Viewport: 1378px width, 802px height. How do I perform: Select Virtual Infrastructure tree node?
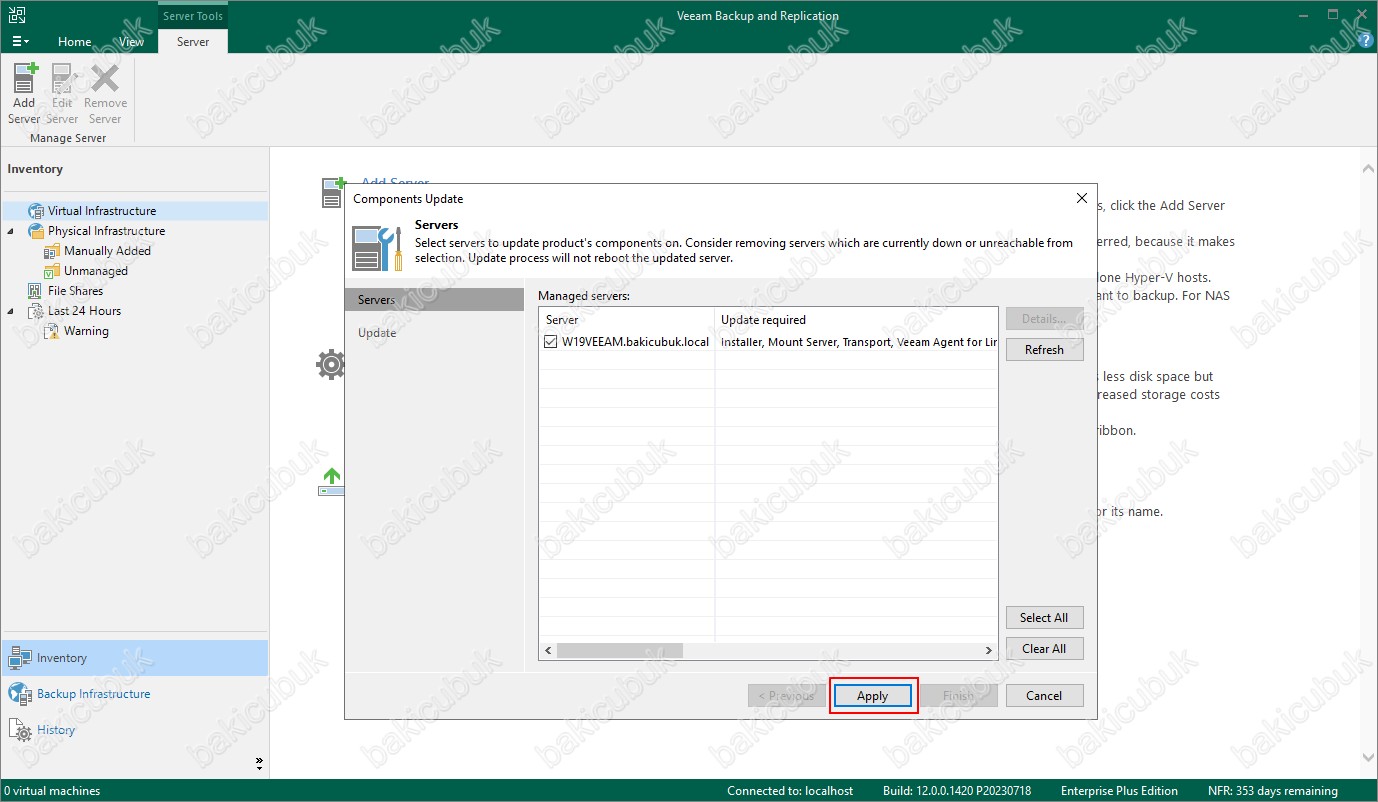(x=102, y=211)
